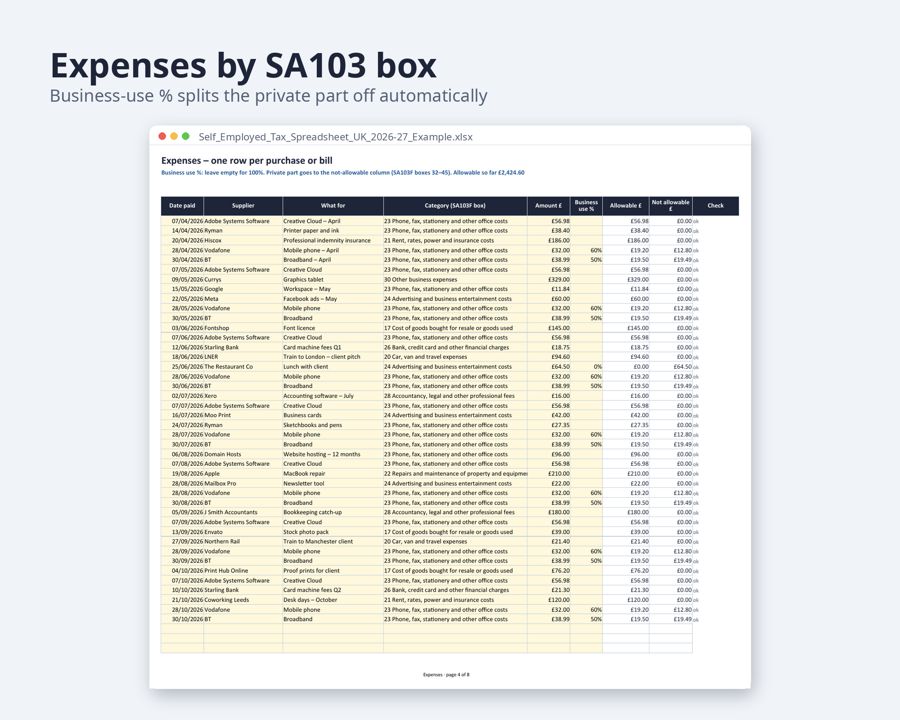Image resolution: width=900 pixels, height=720 pixels.
Task: Click the 'Apple' supplier cell
Action: [243, 474]
